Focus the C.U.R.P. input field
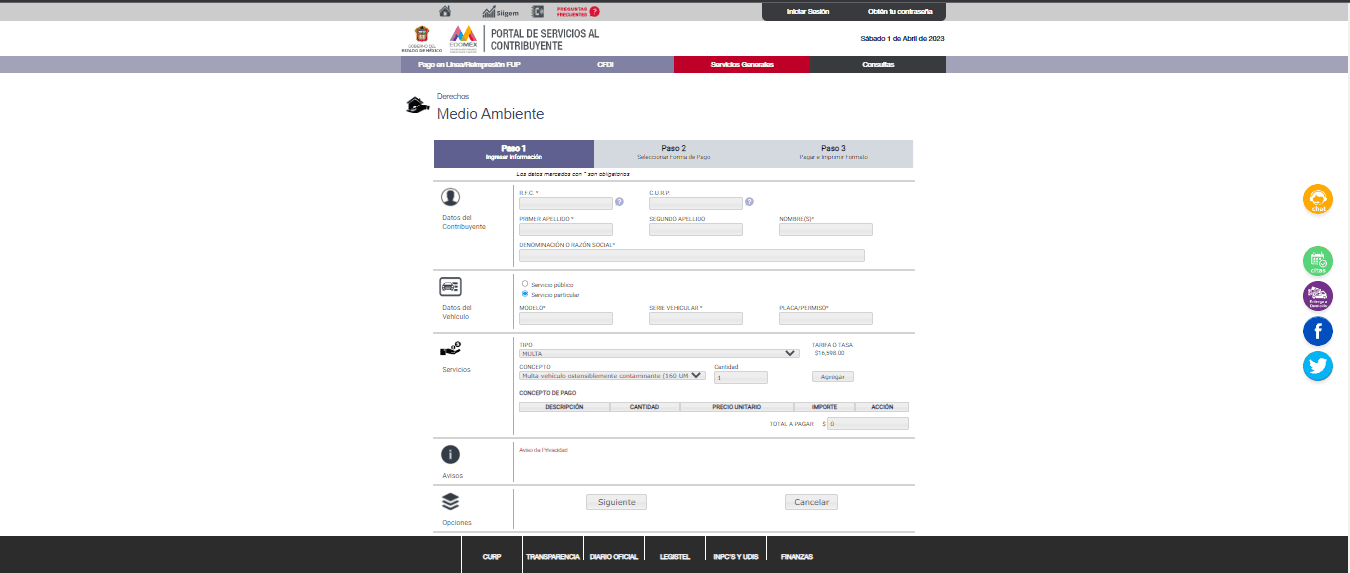The height and width of the screenshot is (573, 1350). click(x=696, y=203)
